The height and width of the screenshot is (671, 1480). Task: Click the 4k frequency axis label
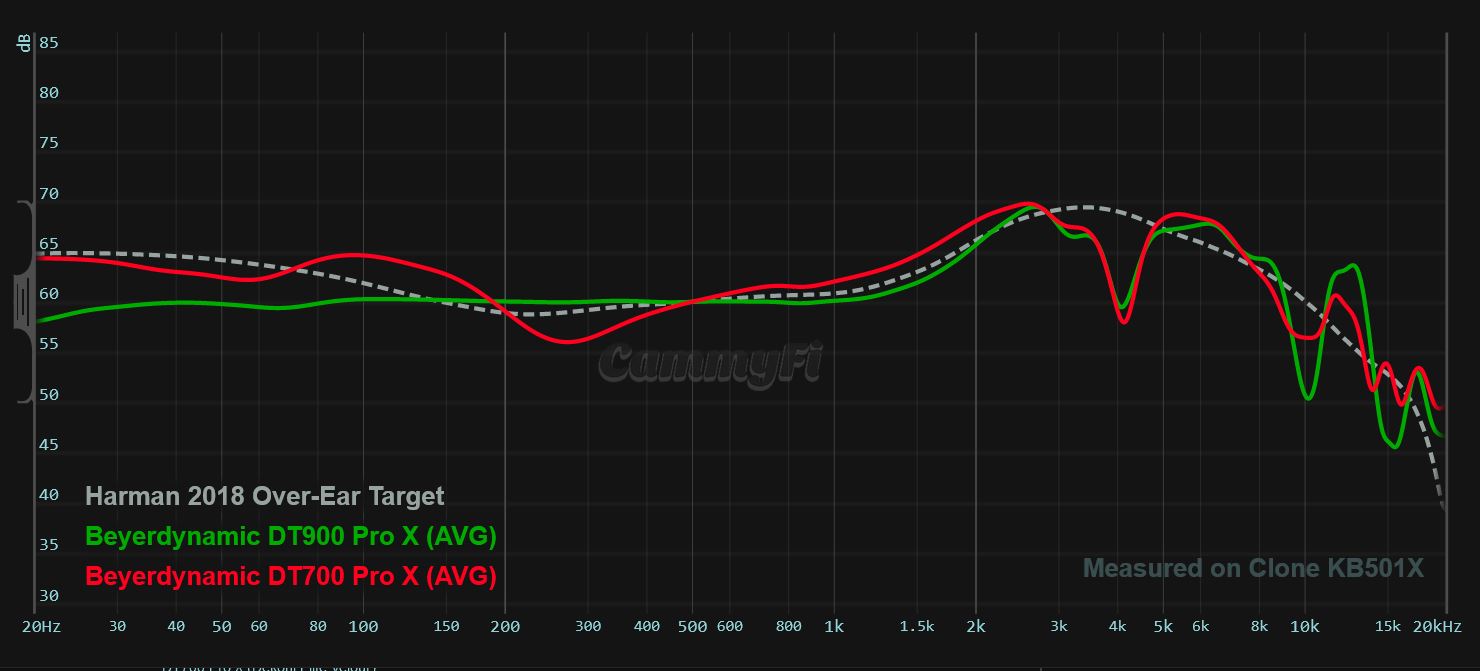point(1117,626)
